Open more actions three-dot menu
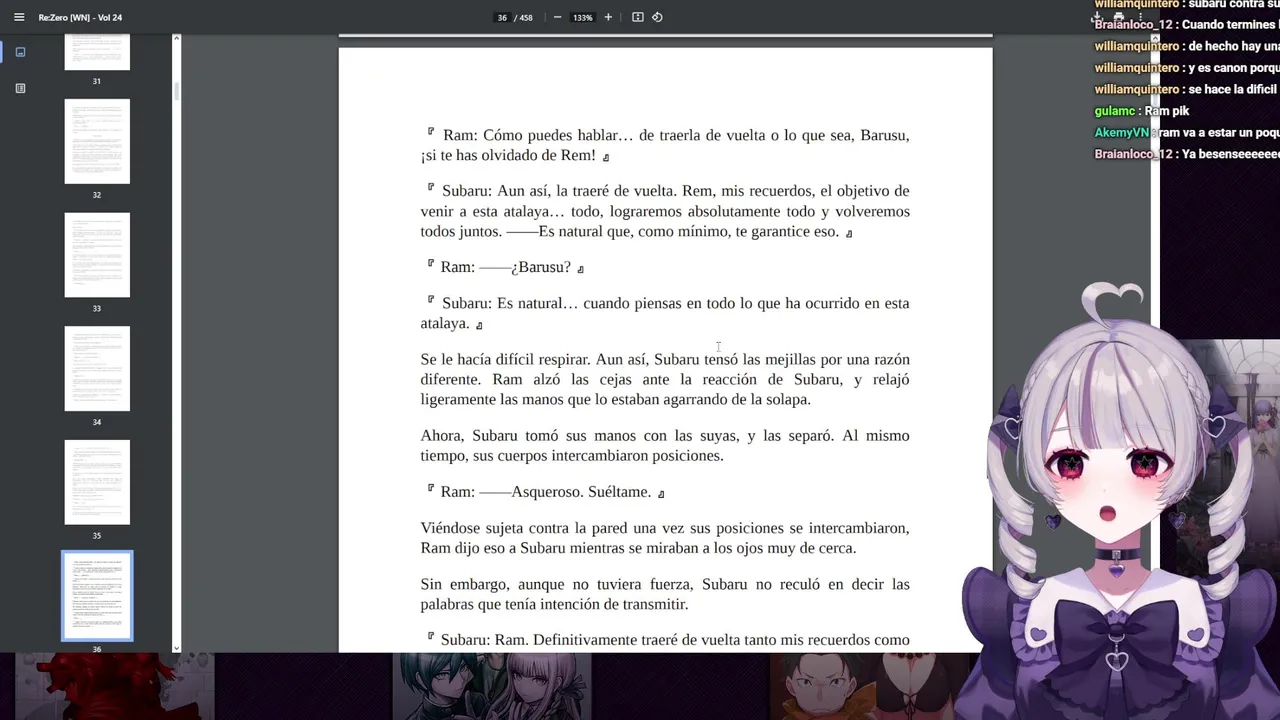The image size is (1280, 720). pos(1140,17)
